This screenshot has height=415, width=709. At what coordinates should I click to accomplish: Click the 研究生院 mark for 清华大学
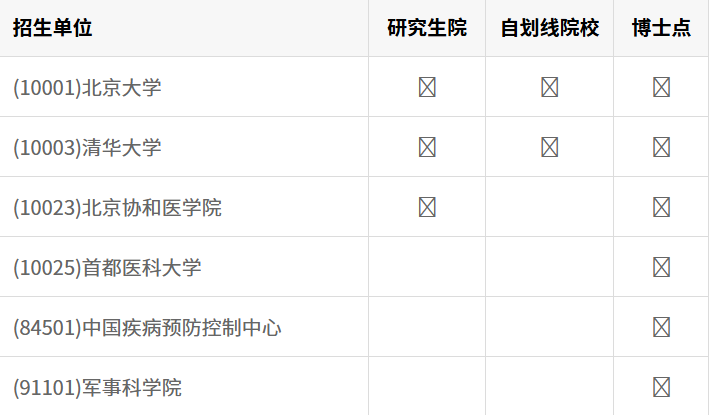click(427, 147)
